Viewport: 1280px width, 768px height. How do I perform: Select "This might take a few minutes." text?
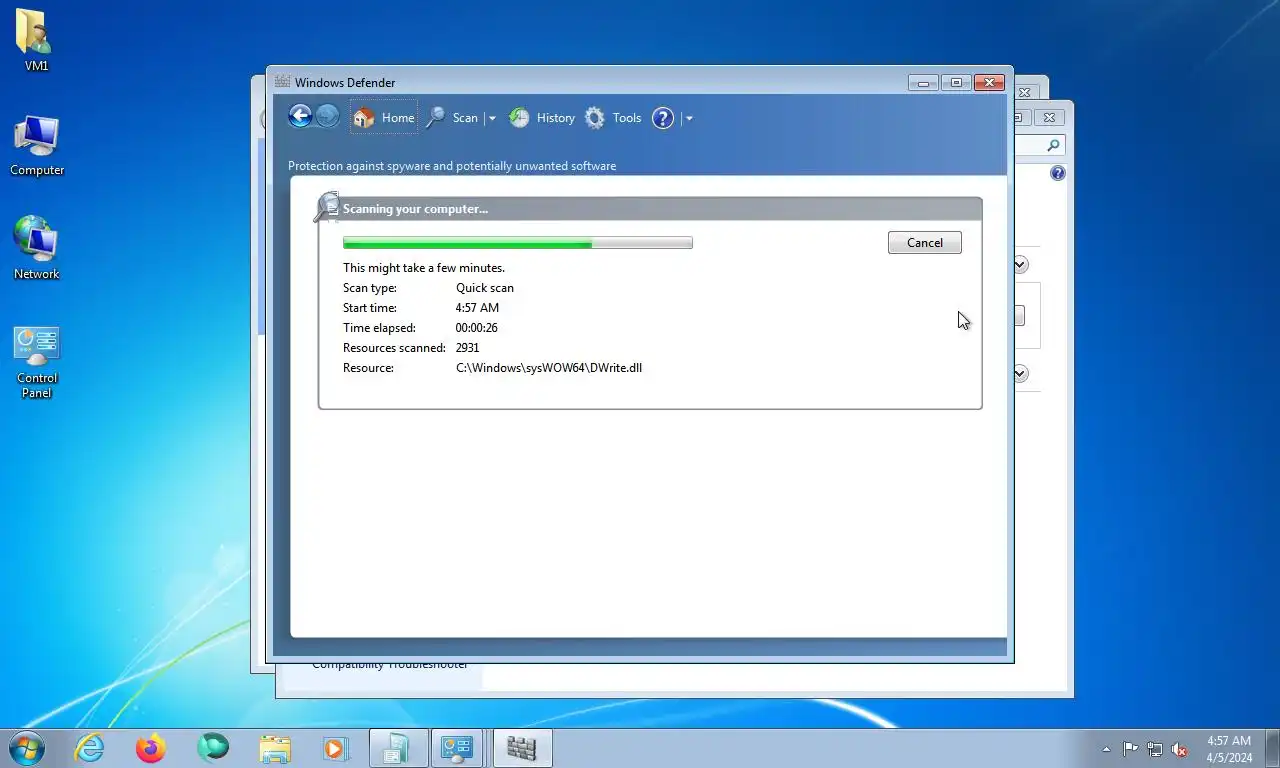(424, 268)
